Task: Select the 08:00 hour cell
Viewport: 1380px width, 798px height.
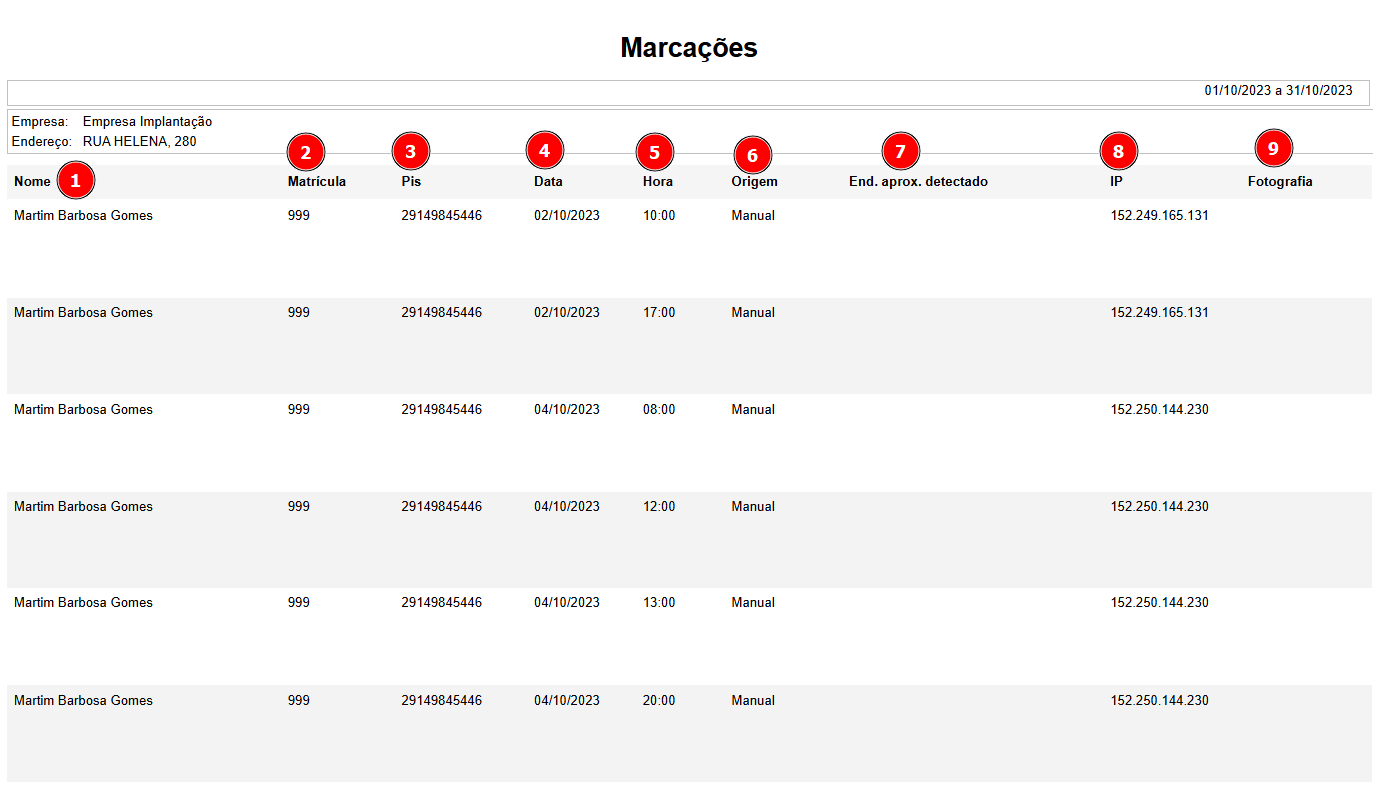Action: [659, 410]
